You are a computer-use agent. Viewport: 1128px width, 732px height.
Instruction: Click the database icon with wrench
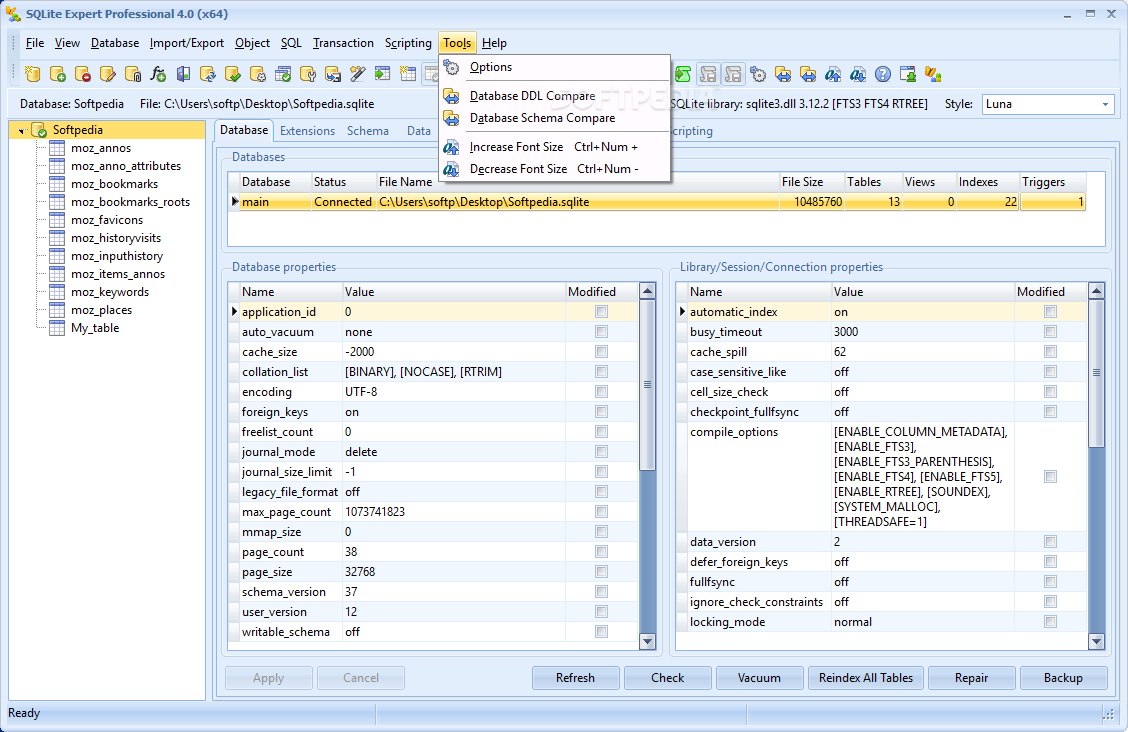point(308,74)
